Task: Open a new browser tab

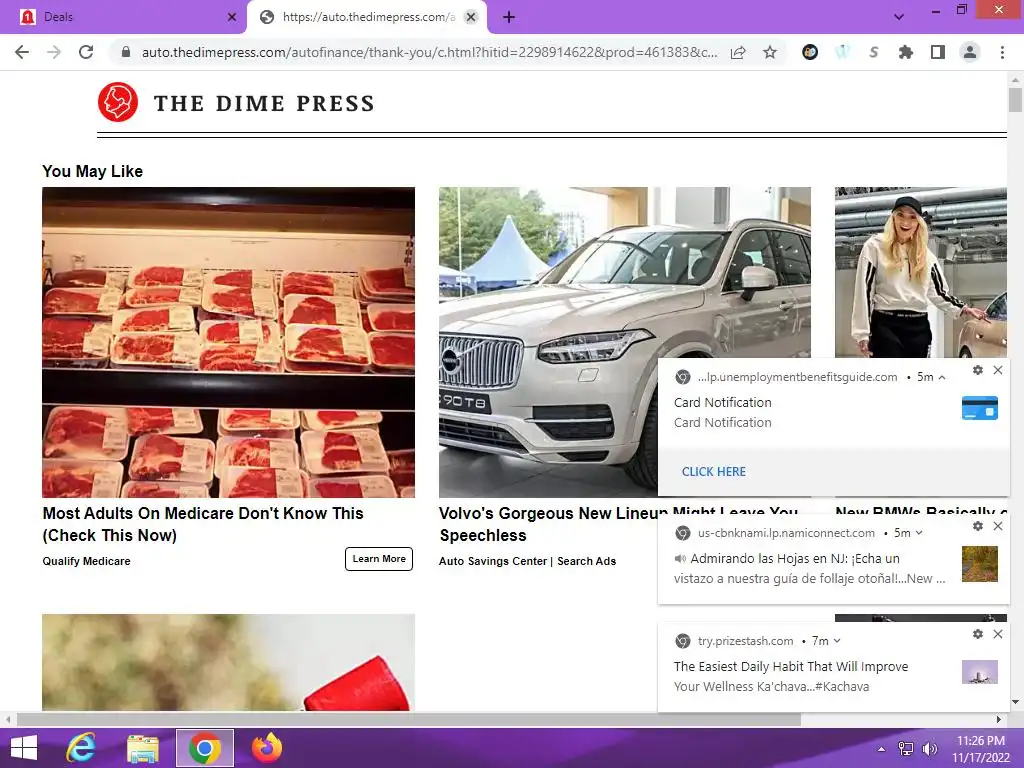Action: pyautogui.click(x=509, y=18)
